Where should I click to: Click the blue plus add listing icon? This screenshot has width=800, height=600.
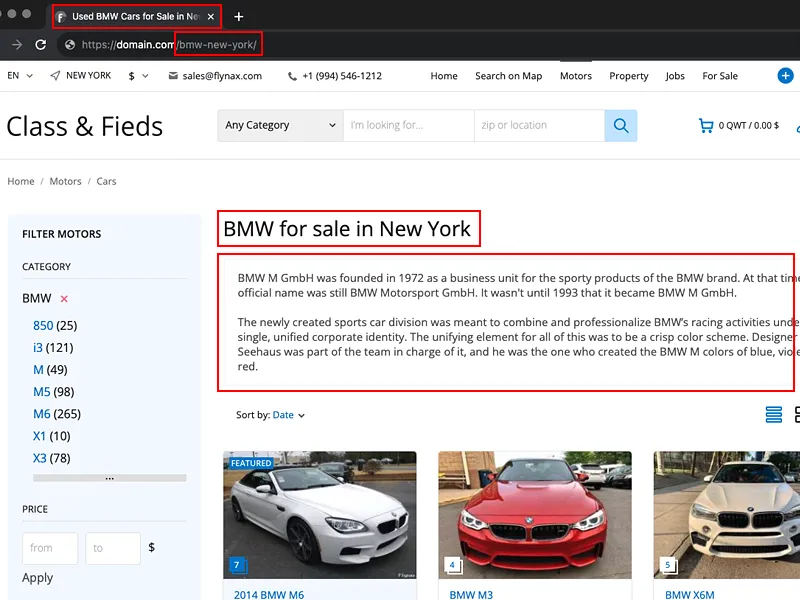[785, 76]
